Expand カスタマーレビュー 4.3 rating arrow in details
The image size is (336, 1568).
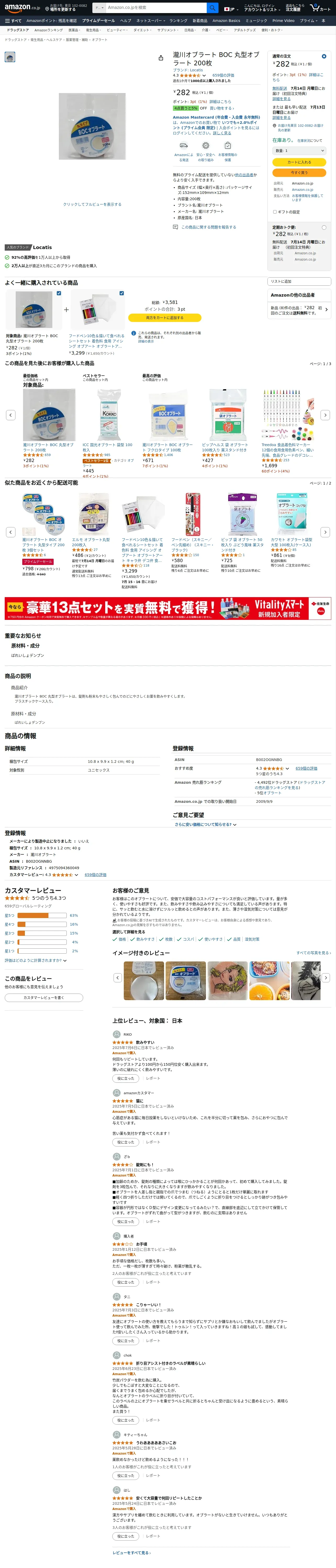76,875
